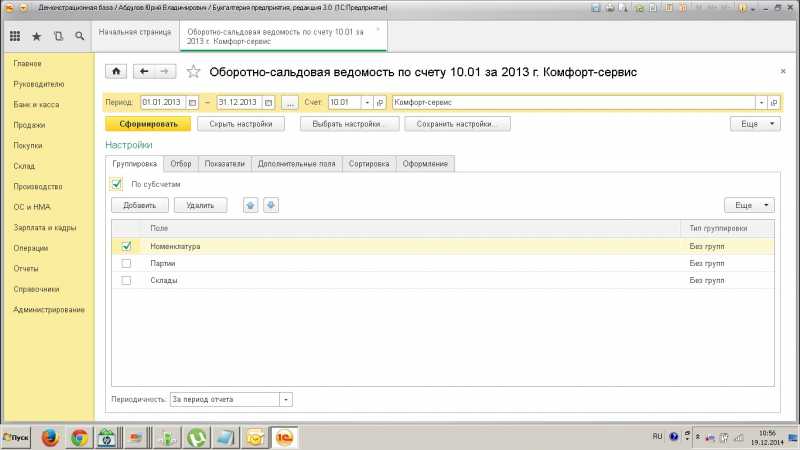Click Выбрать настройки button
The width and height of the screenshot is (800, 450).
click(x=349, y=124)
